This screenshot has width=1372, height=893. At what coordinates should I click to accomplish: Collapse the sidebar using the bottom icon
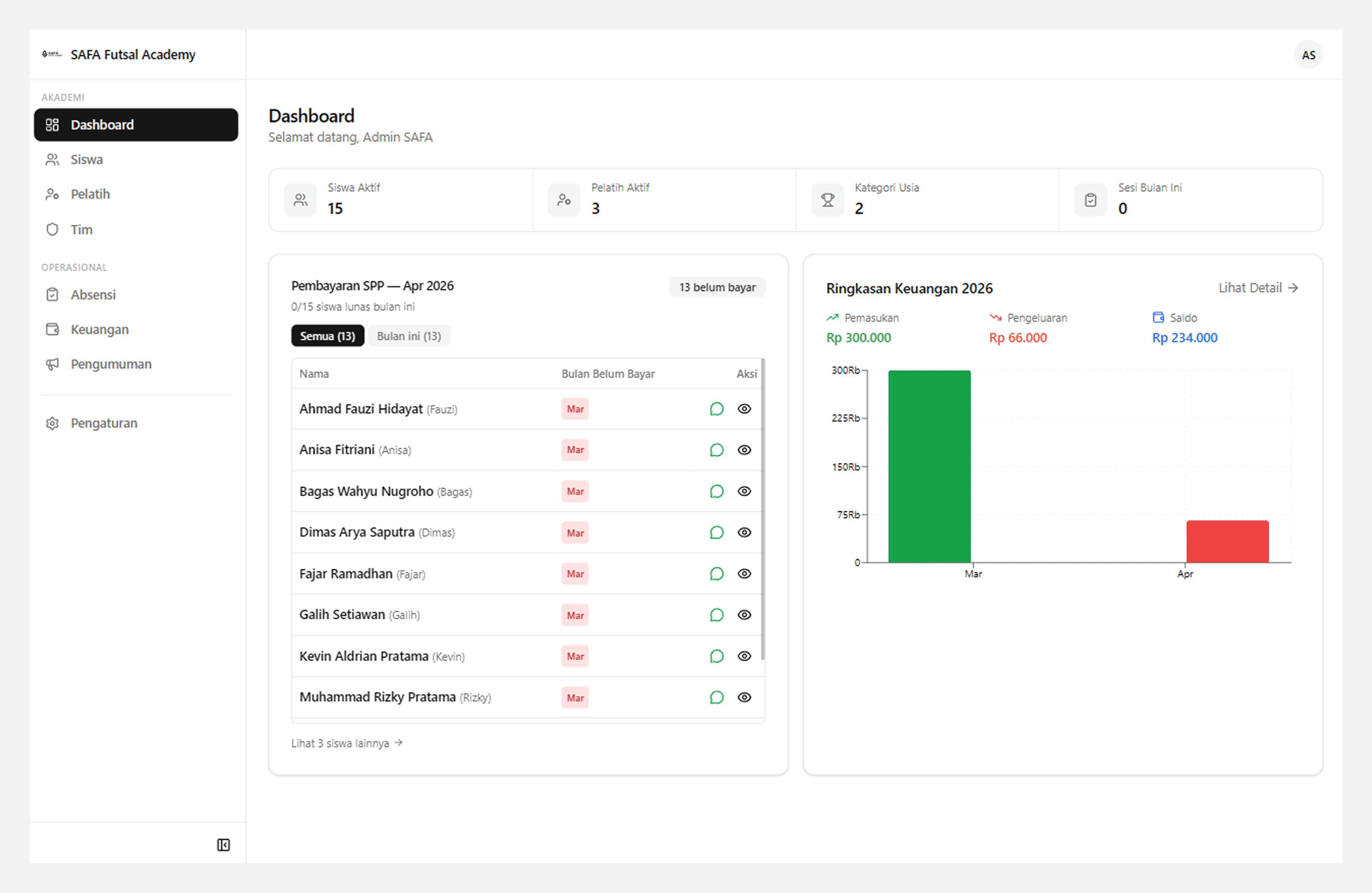pyautogui.click(x=224, y=844)
